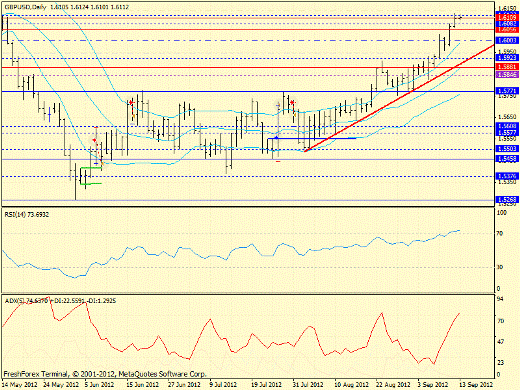This screenshot has width=520, height=390.
Task: Click the 22 Aug 2012 date label
Action: 393,384
